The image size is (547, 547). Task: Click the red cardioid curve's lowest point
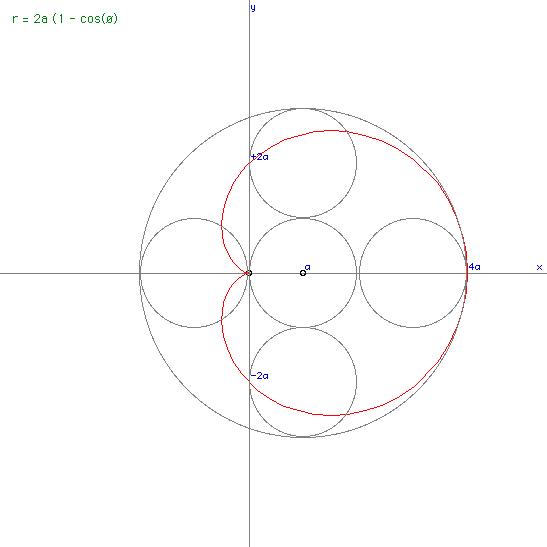click(331, 415)
